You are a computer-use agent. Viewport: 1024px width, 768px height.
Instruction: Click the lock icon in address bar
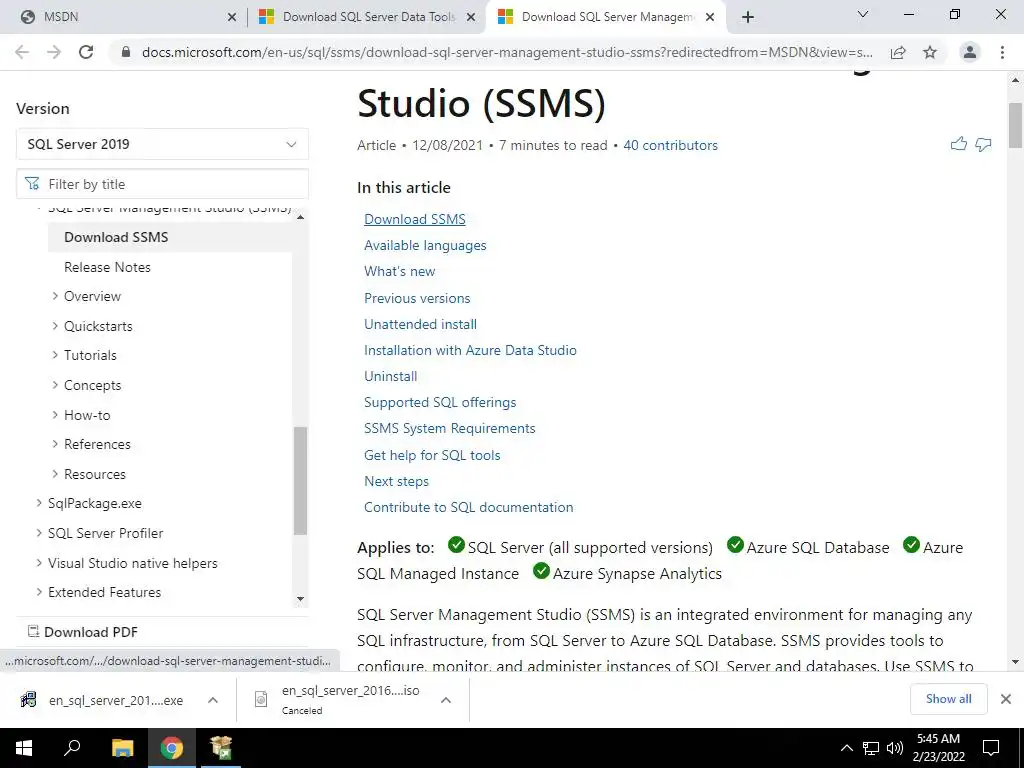coord(126,52)
